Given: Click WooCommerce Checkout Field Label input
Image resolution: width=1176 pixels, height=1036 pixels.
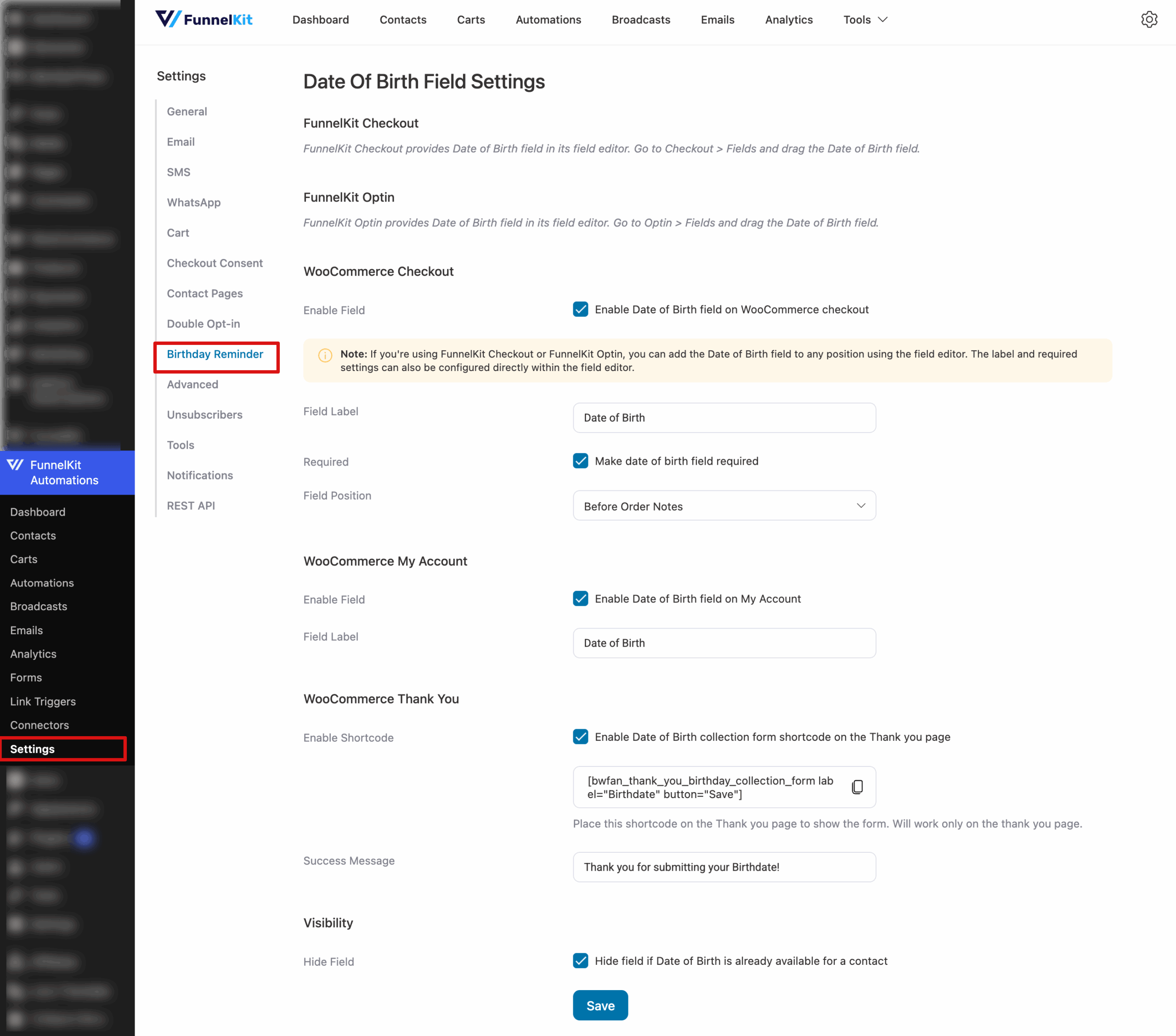Looking at the screenshot, I should (724, 417).
